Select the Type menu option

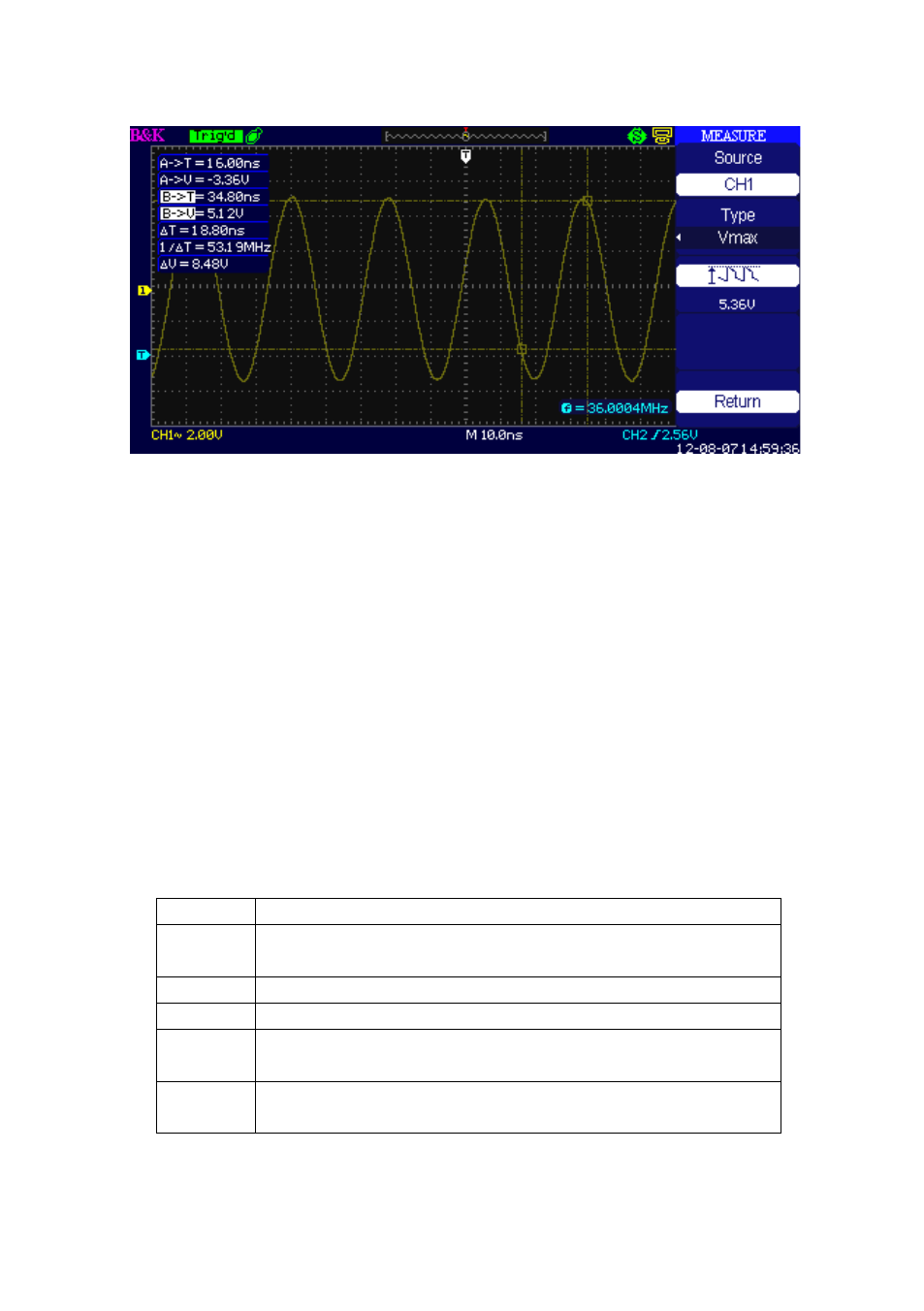[x=738, y=215]
